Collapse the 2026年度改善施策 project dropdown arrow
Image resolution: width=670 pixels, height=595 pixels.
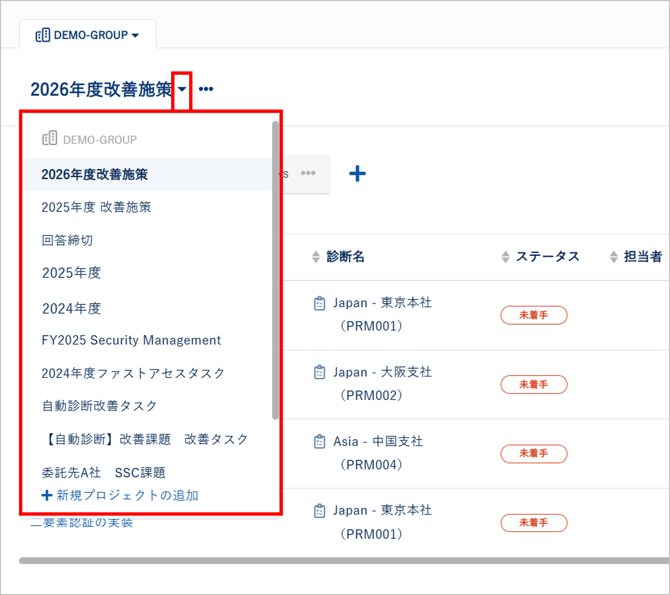pos(182,89)
